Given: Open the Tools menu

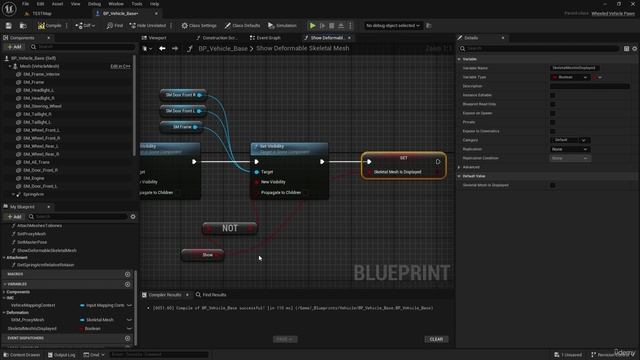Looking at the screenshot, I should coord(137,4).
